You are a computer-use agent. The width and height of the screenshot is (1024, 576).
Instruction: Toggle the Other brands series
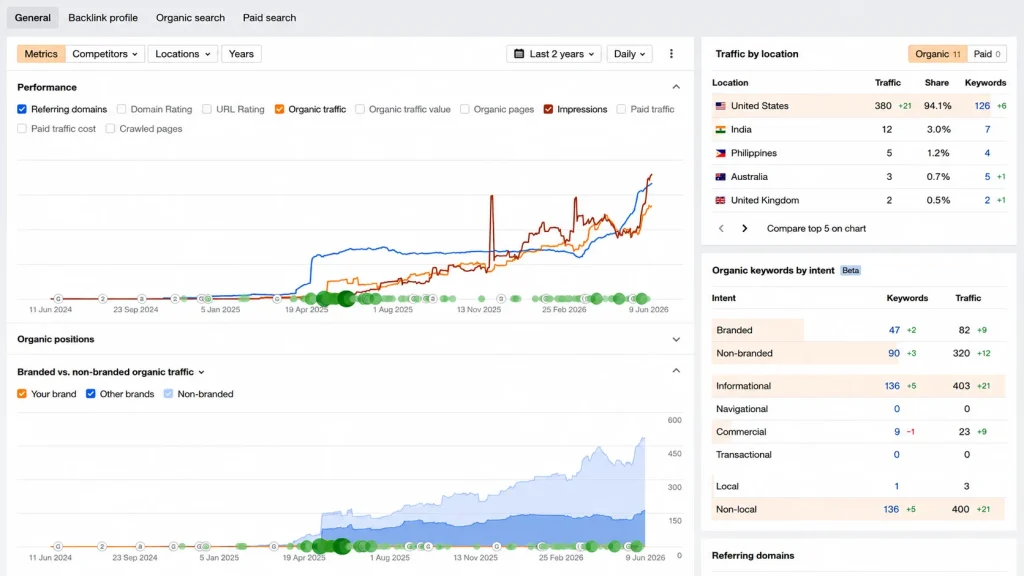coord(91,394)
